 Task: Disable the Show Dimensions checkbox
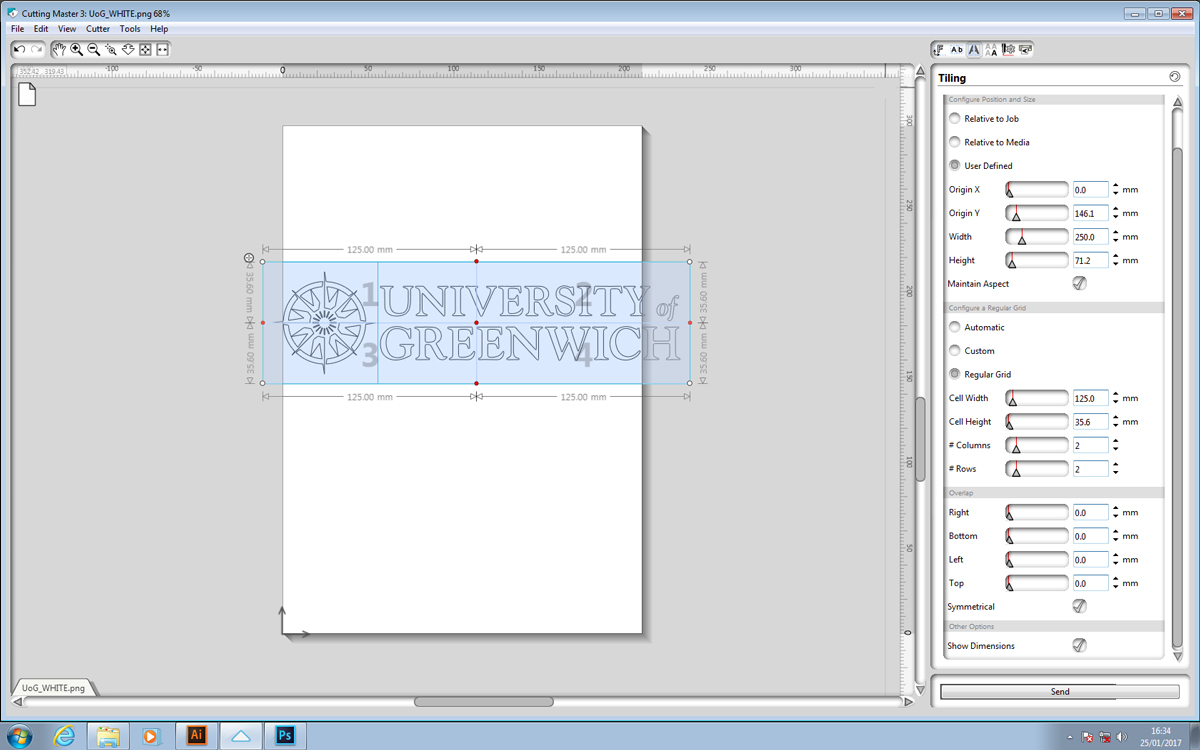[1079, 646]
